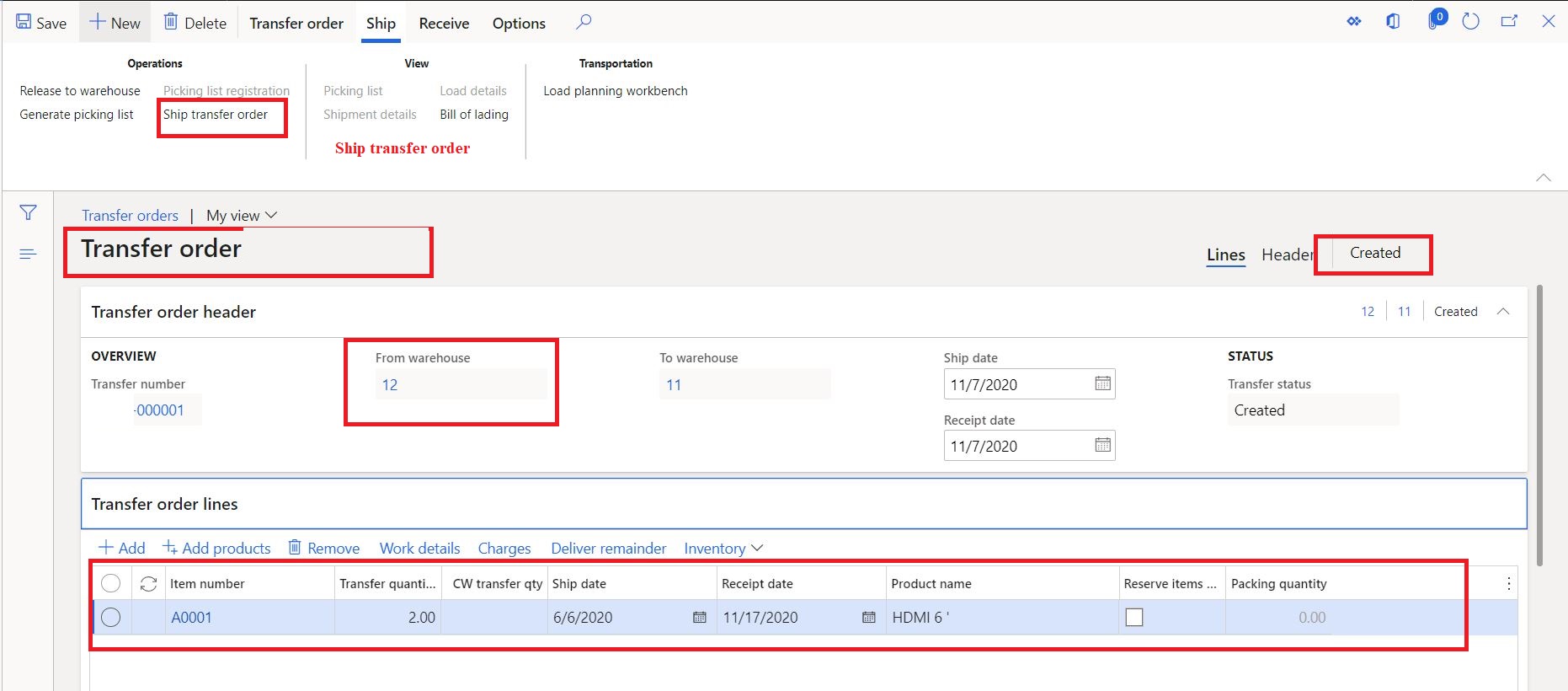Select row A0001 with its circle
This screenshot has height=691, width=1568.
click(x=110, y=618)
